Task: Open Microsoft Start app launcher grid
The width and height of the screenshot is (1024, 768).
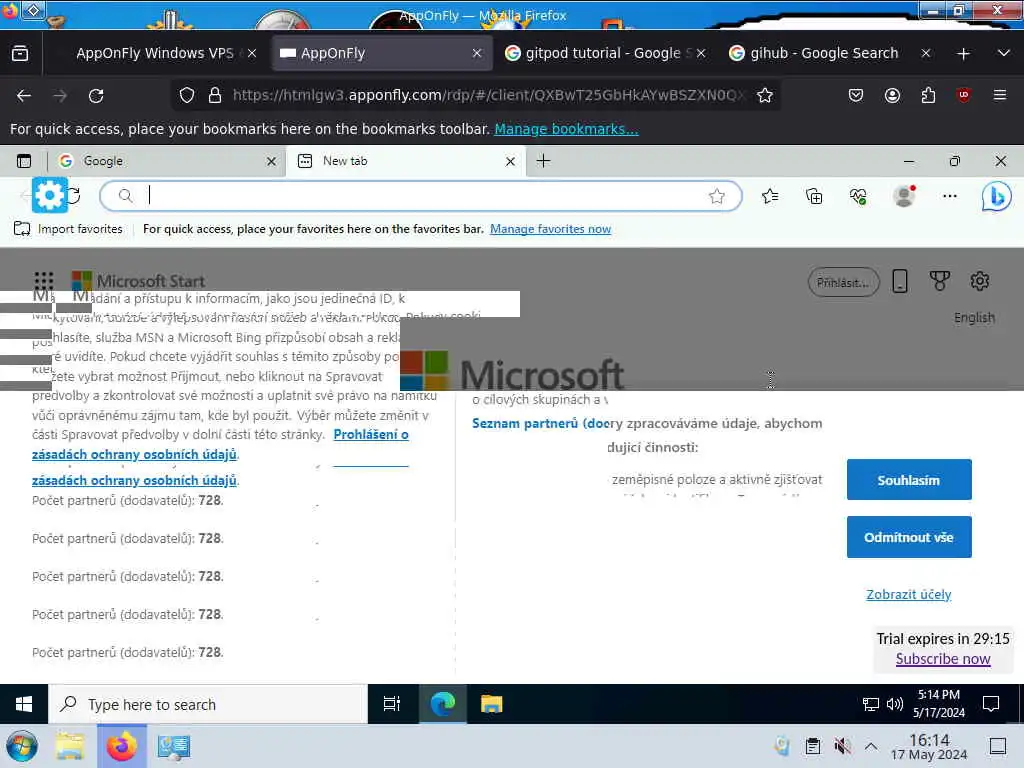Action: coord(44,281)
